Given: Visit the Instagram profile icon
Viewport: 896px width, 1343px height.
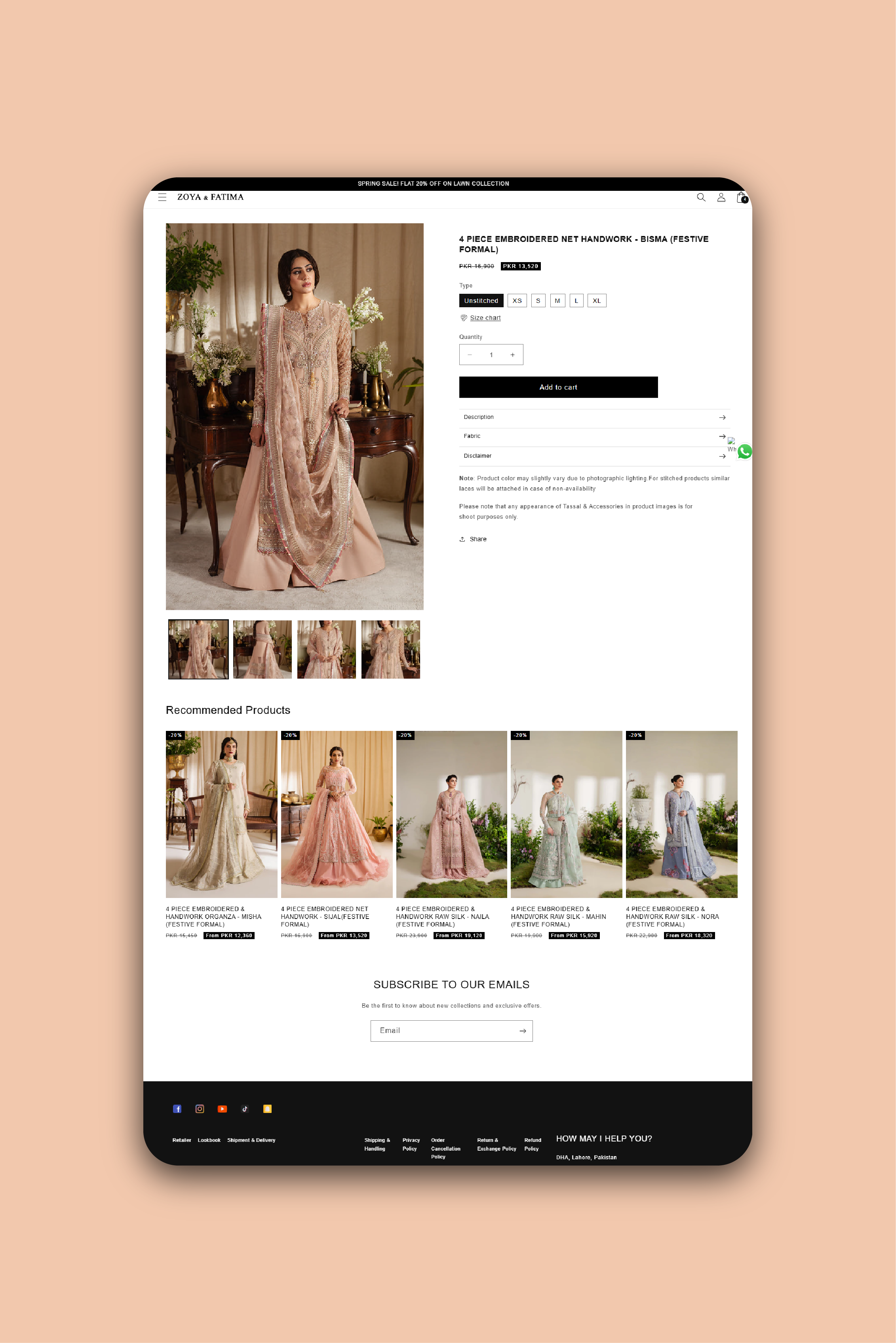Looking at the screenshot, I should (200, 1109).
